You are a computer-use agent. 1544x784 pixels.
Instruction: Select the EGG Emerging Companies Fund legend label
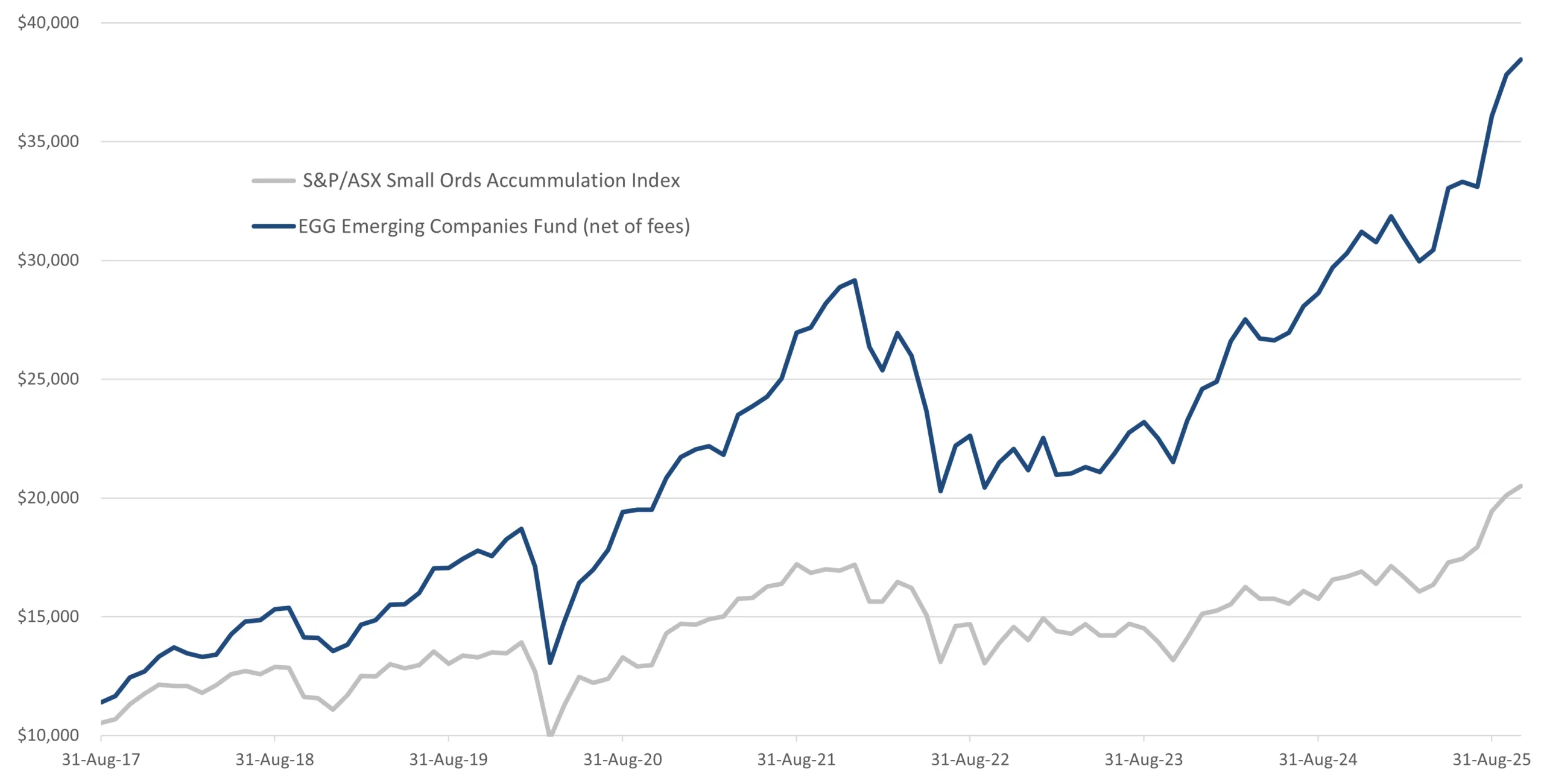click(x=494, y=226)
